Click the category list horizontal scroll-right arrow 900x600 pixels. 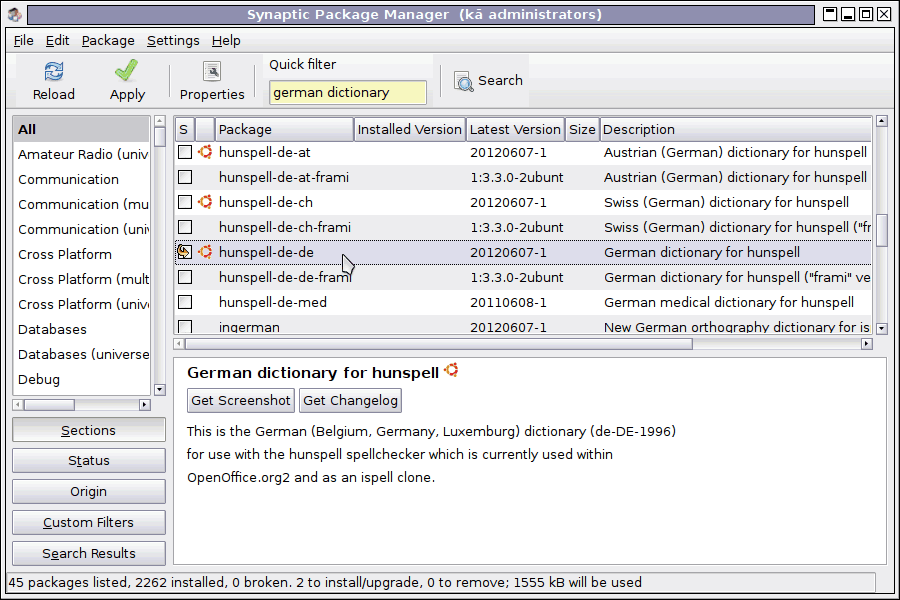pos(145,405)
